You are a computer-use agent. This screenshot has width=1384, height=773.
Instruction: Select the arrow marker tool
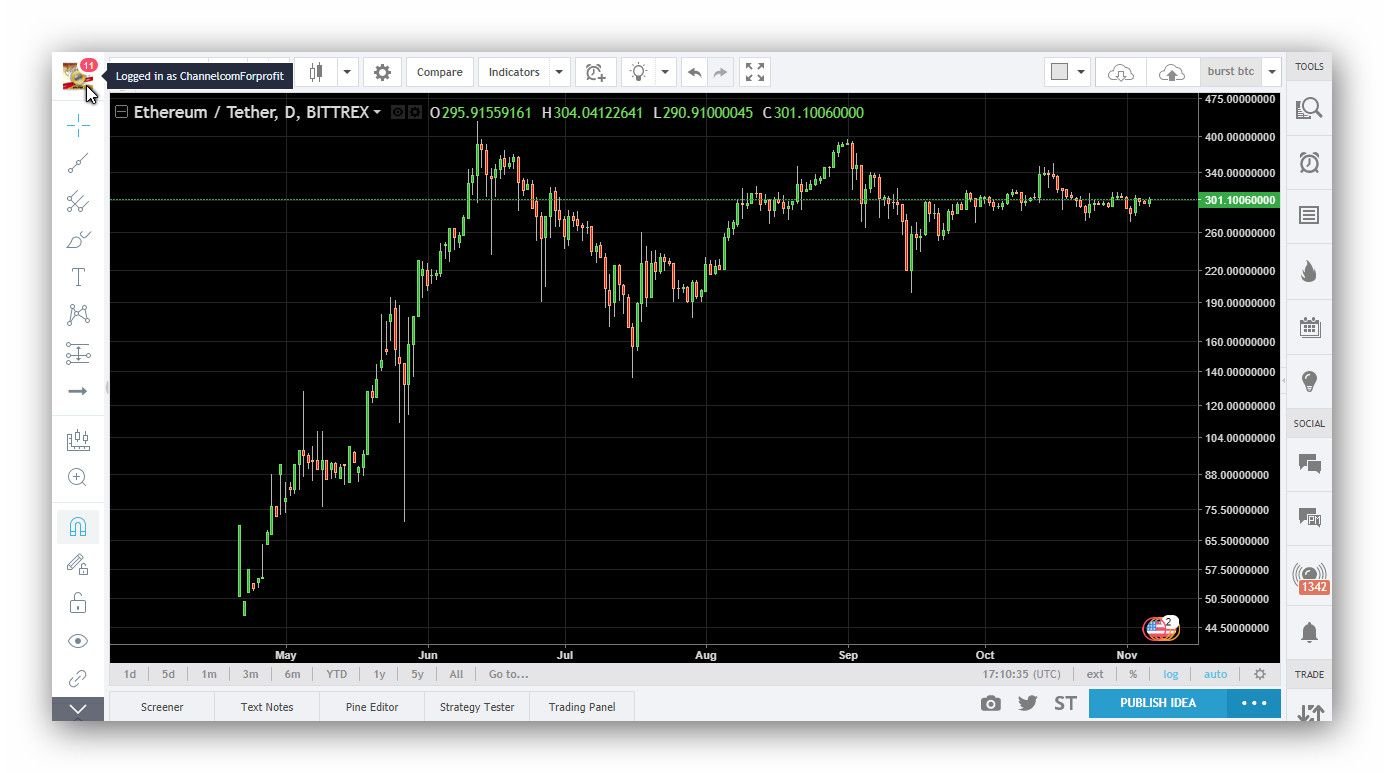(x=78, y=391)
